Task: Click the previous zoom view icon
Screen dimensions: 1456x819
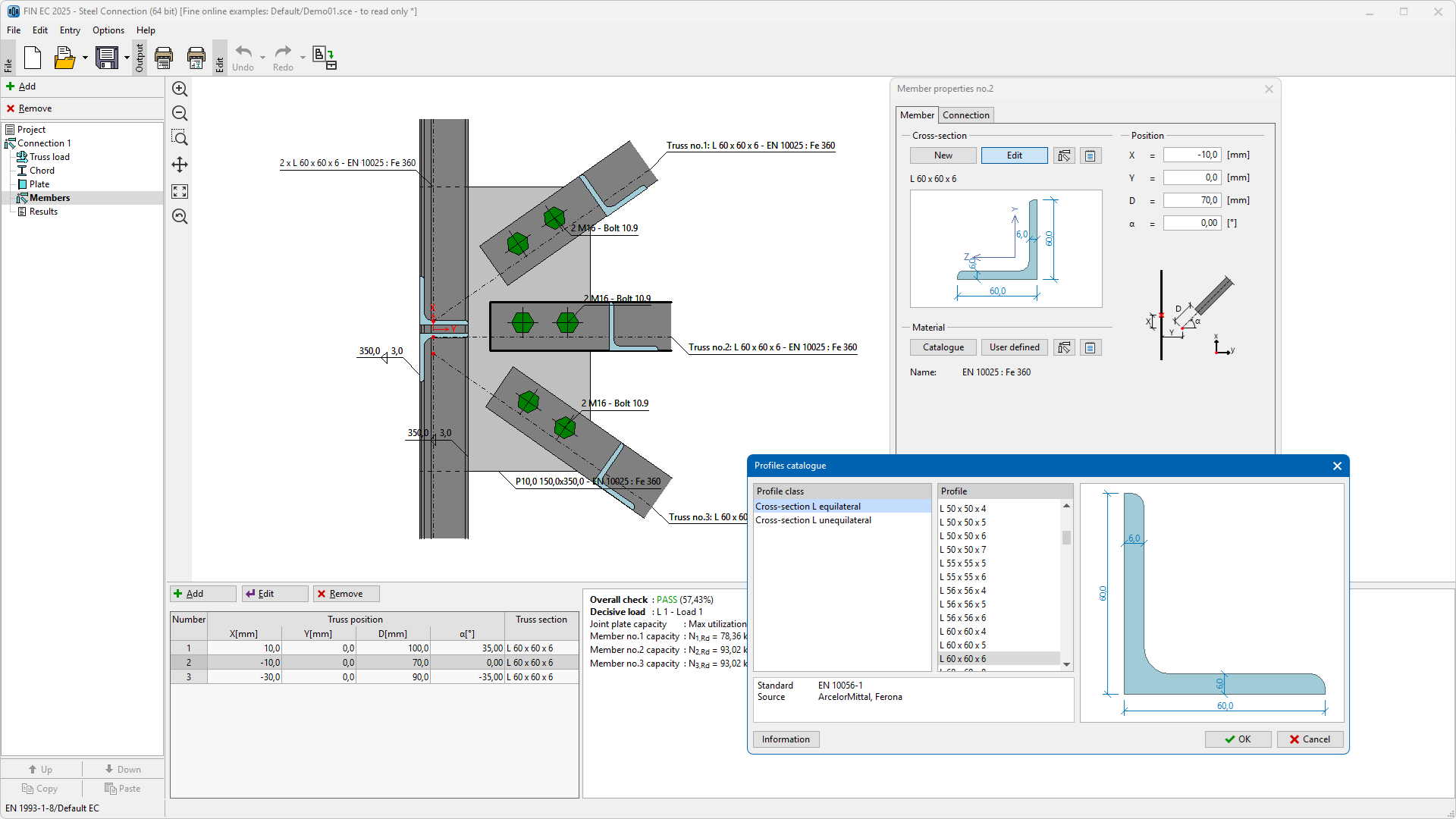Action: coord(180,217)
